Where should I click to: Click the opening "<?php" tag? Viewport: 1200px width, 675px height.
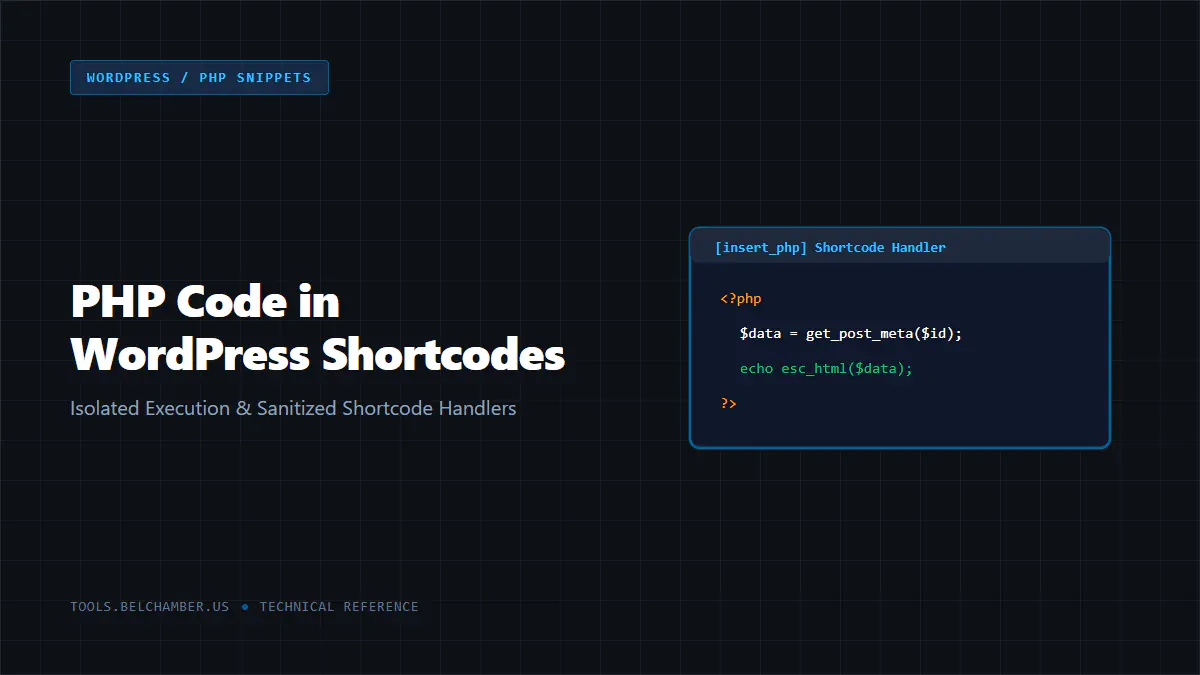[741, 298]
